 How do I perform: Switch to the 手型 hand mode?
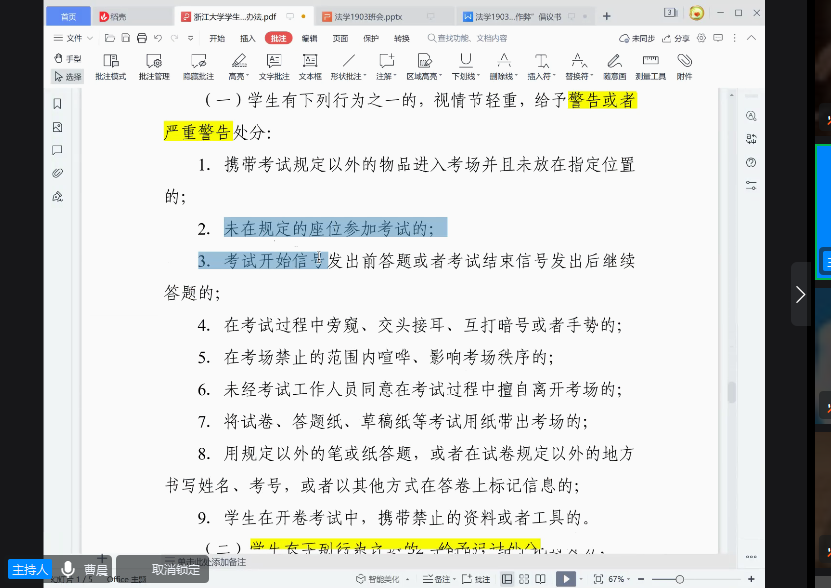(x=68, y=58)
